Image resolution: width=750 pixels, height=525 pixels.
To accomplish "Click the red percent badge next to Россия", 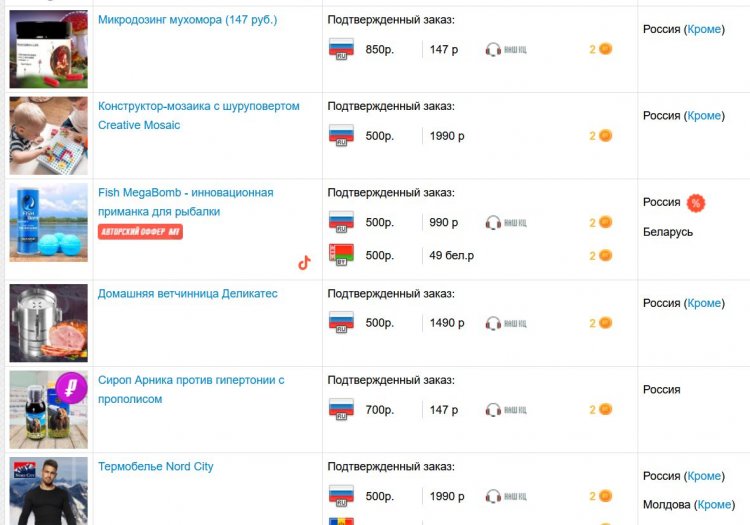I will (696, 203).
